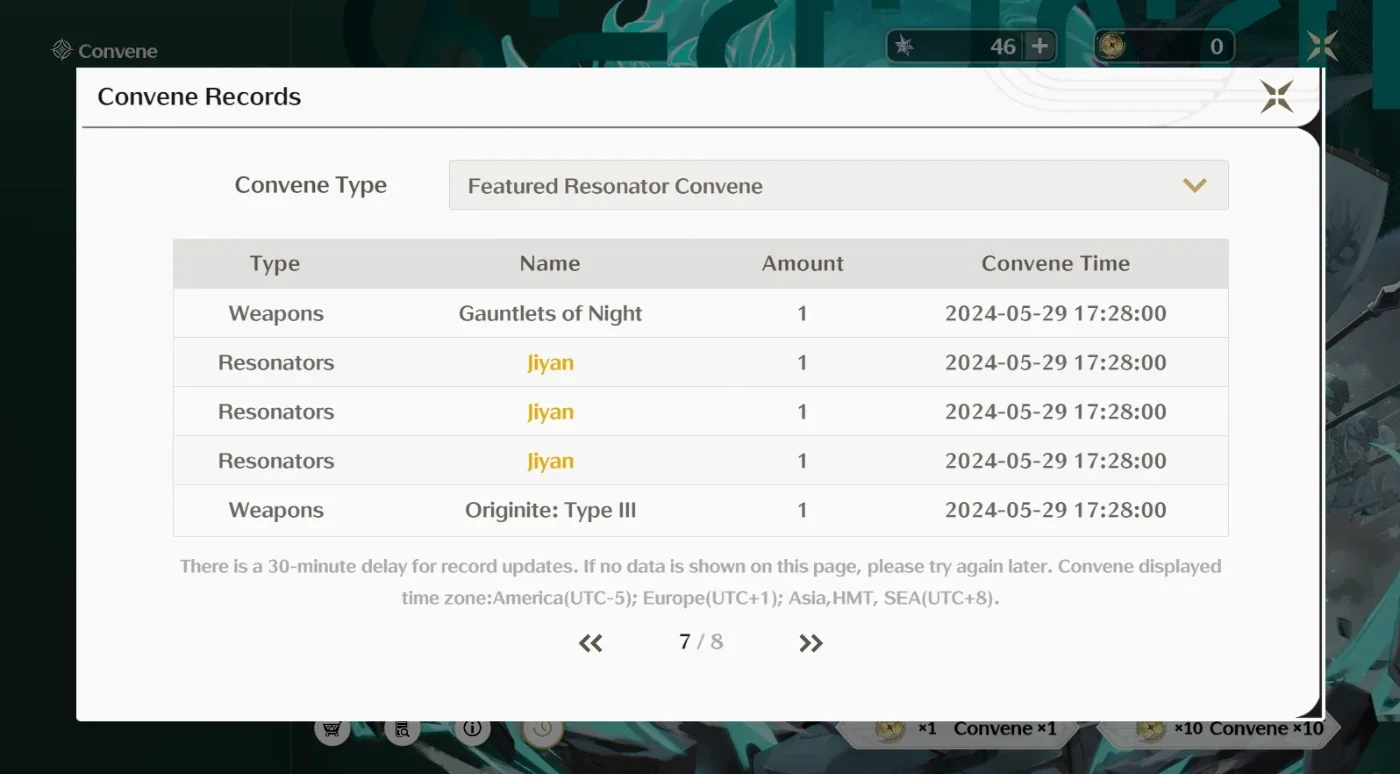Click the page indicator 7 / 8

[x=701, y=642]
